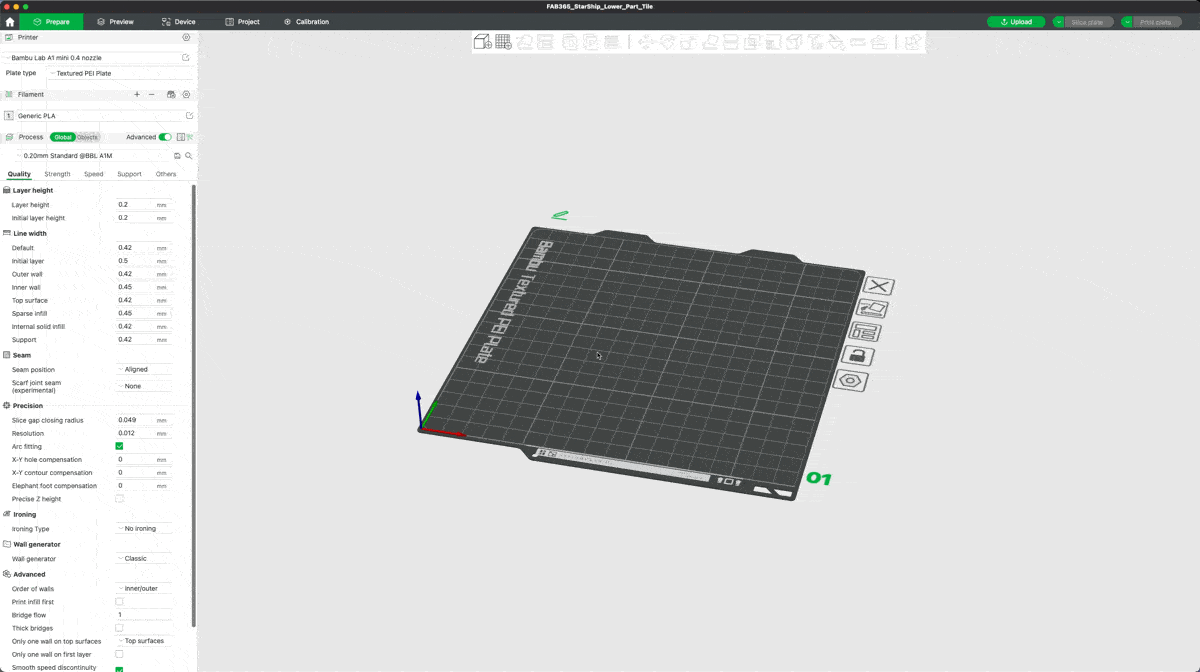This screenshot has width=1200, height=672.
Task: Click the Upload button
Action: pos(1015,21)
